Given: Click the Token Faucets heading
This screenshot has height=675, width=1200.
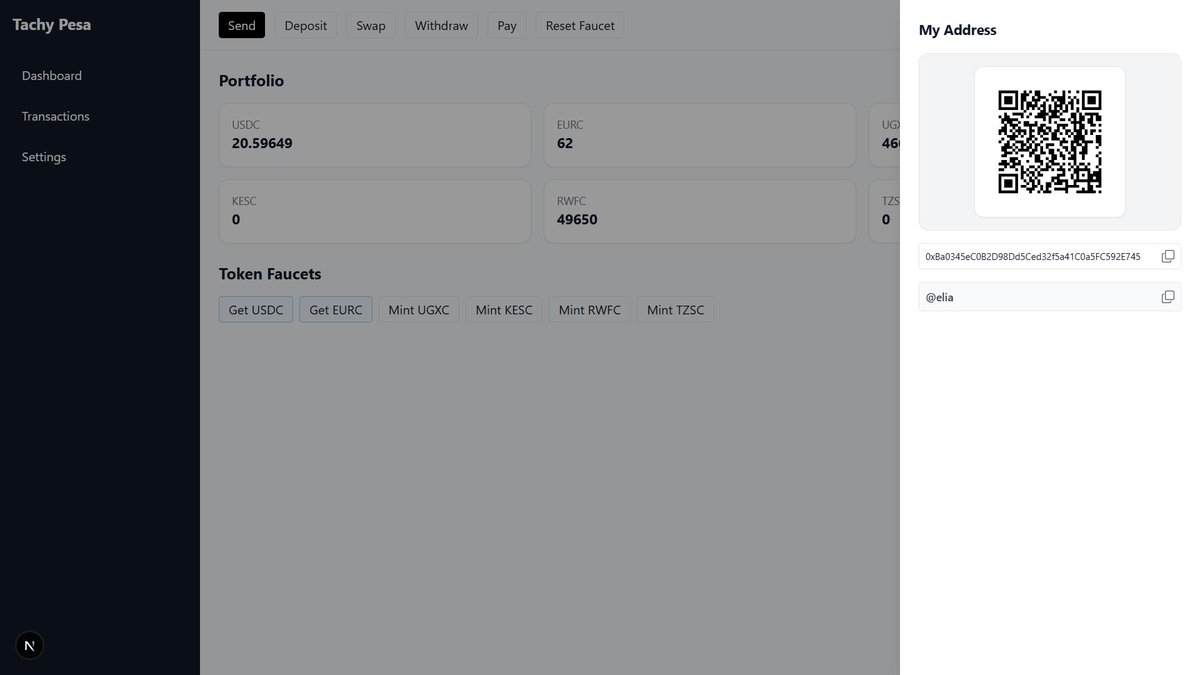Looking at the screenshot, I should tap(270, 274).
